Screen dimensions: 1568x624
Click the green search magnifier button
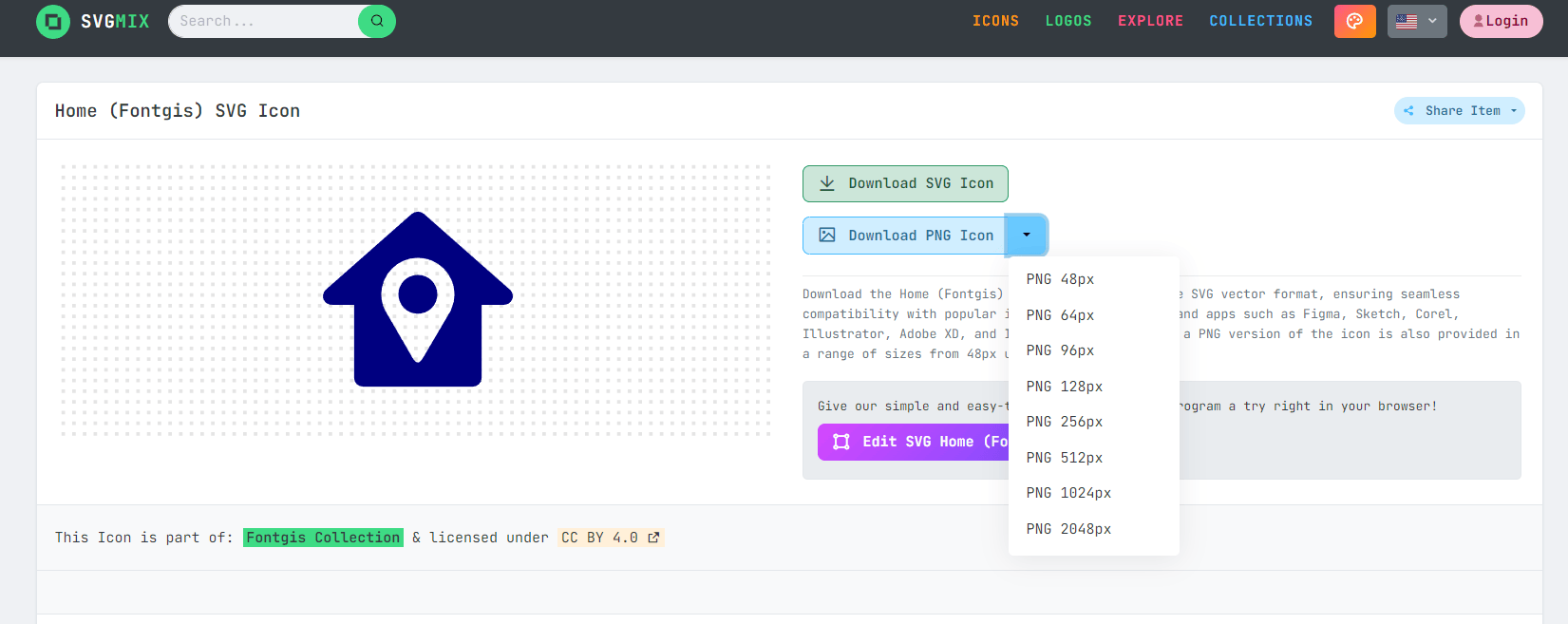pos(377,21)
